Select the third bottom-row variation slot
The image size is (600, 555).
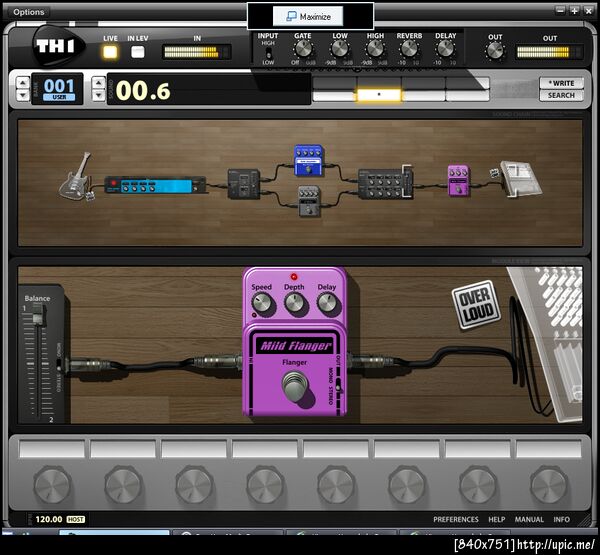(x=424, y=95)
